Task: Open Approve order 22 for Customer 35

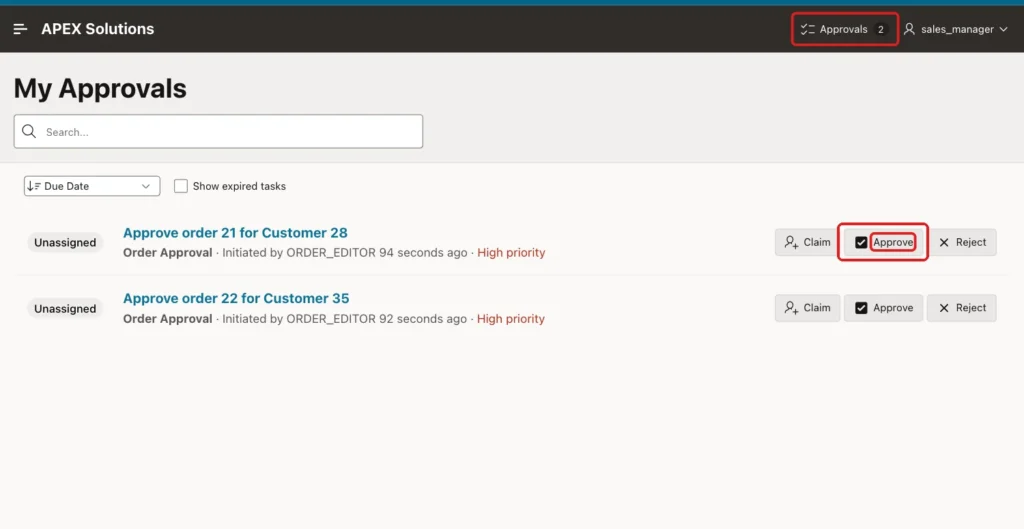Action: (x=236, y=298)
